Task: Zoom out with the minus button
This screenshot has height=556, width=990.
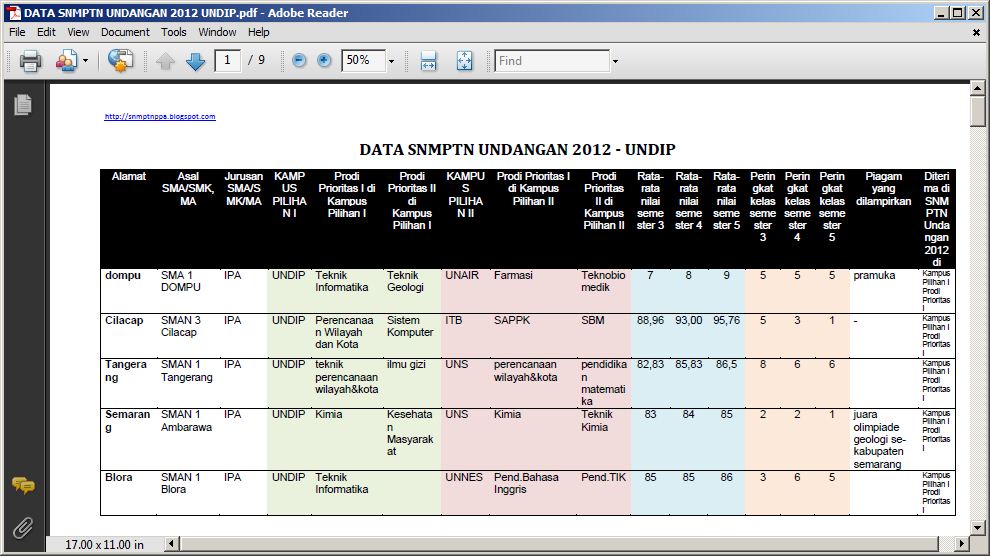Action: (x=299, y=61)
